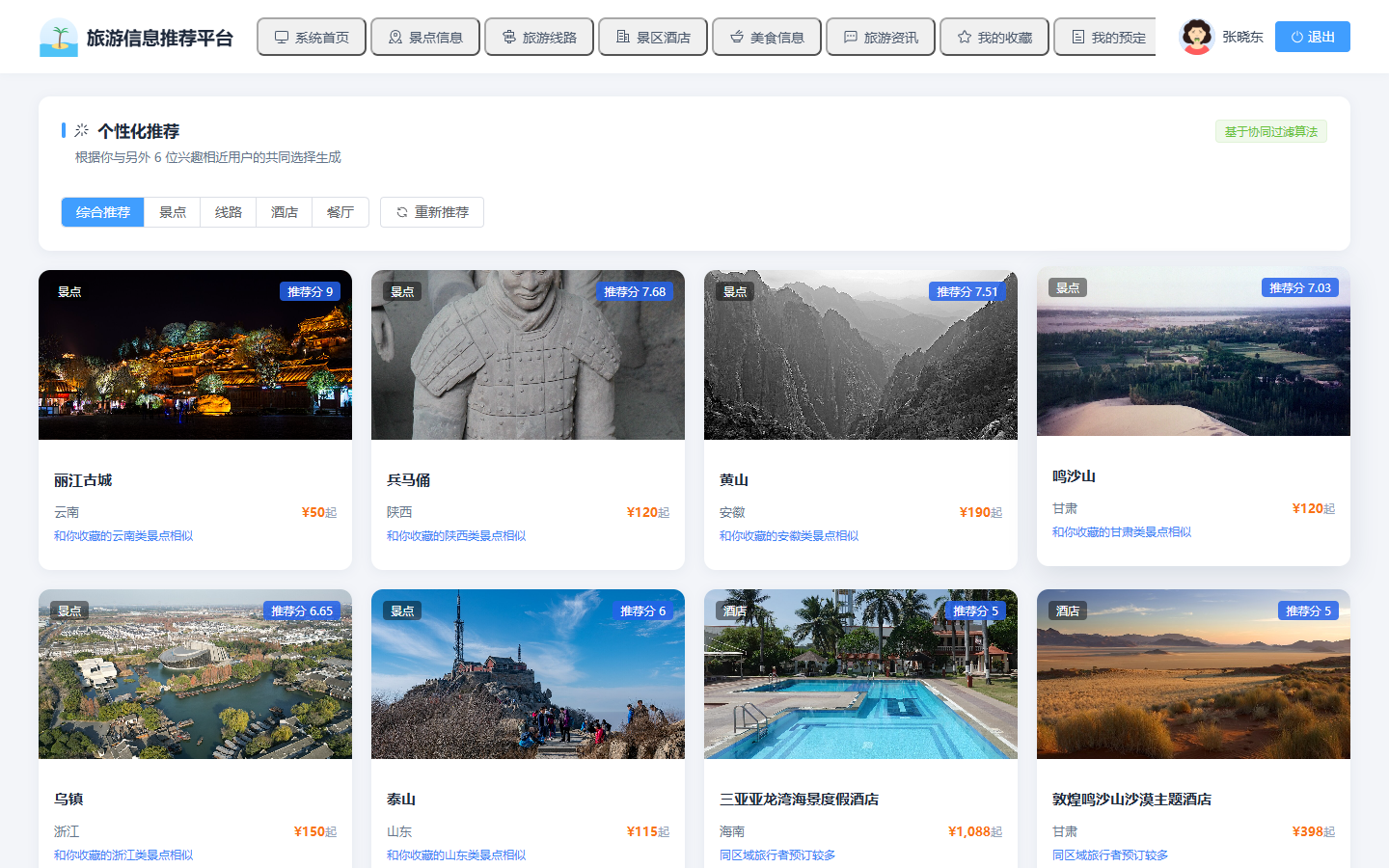This screenshot has width=1389, height=868.
Task: Switch to the 餐厅 recommendation tab
Action: point(340,212)
